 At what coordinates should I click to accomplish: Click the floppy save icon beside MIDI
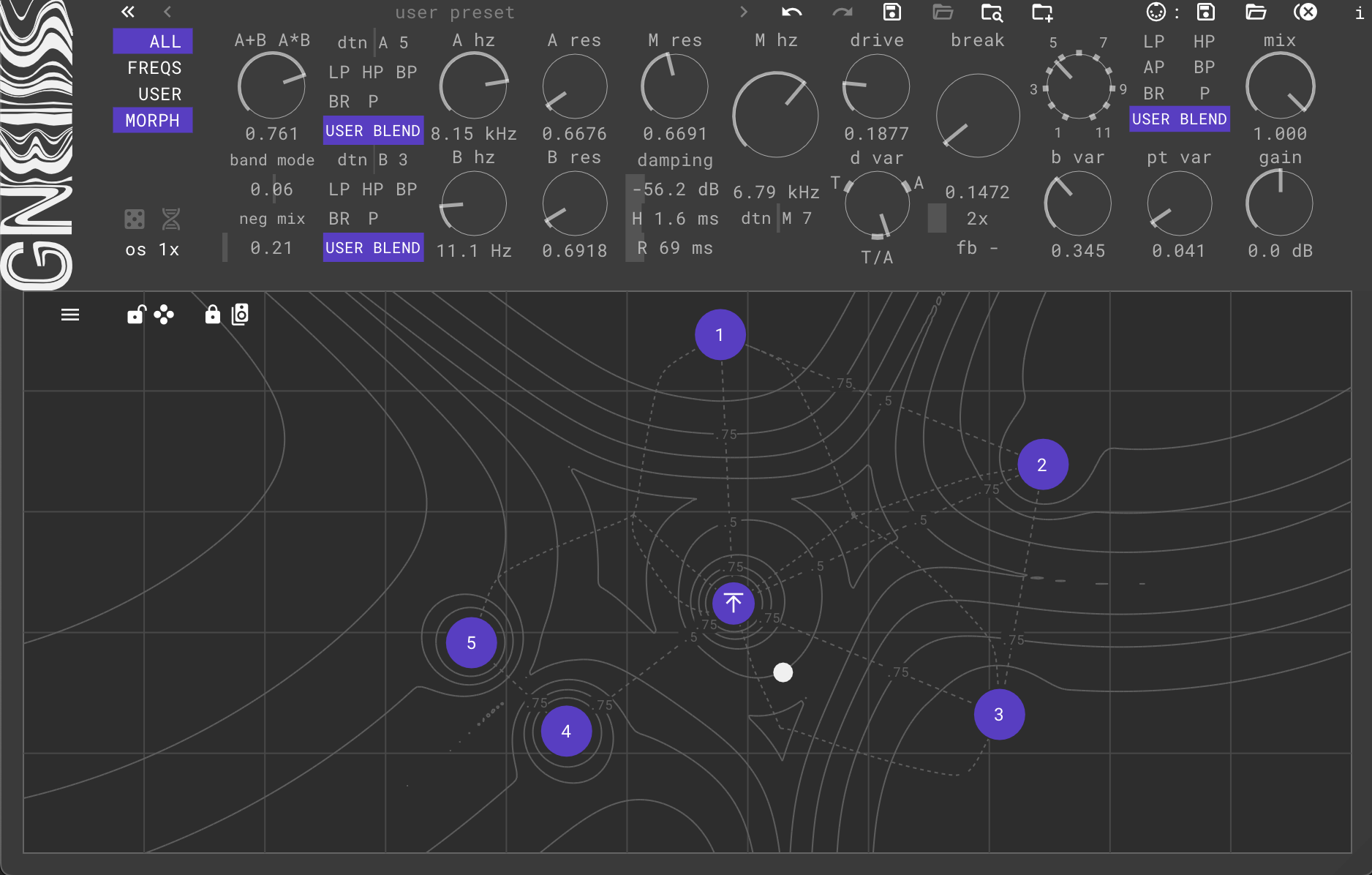coord(1205,12)
